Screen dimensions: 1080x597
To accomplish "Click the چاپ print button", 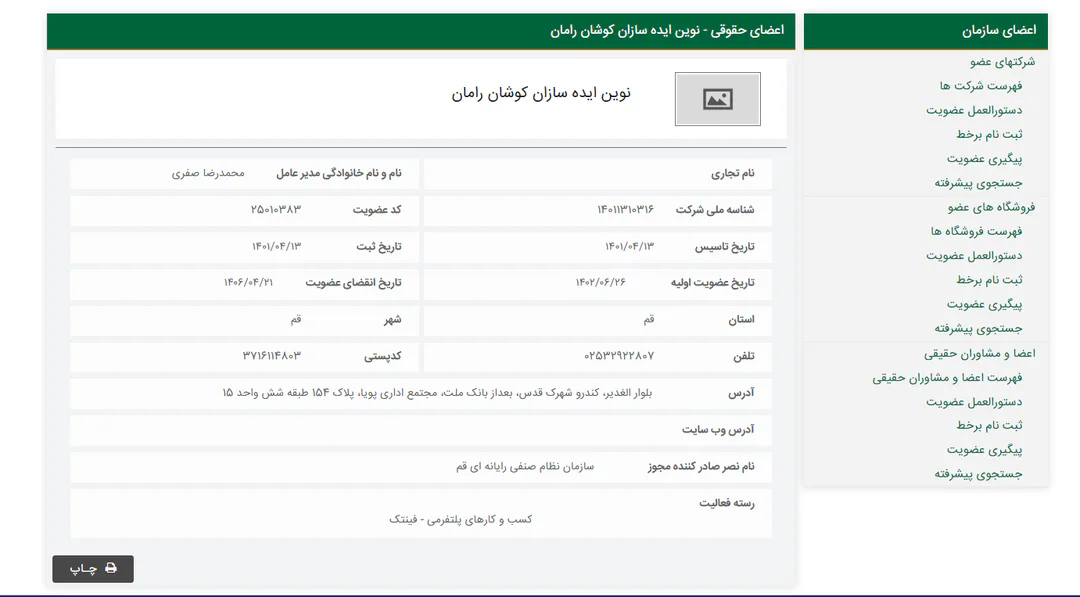I will (x=93, y=569).
